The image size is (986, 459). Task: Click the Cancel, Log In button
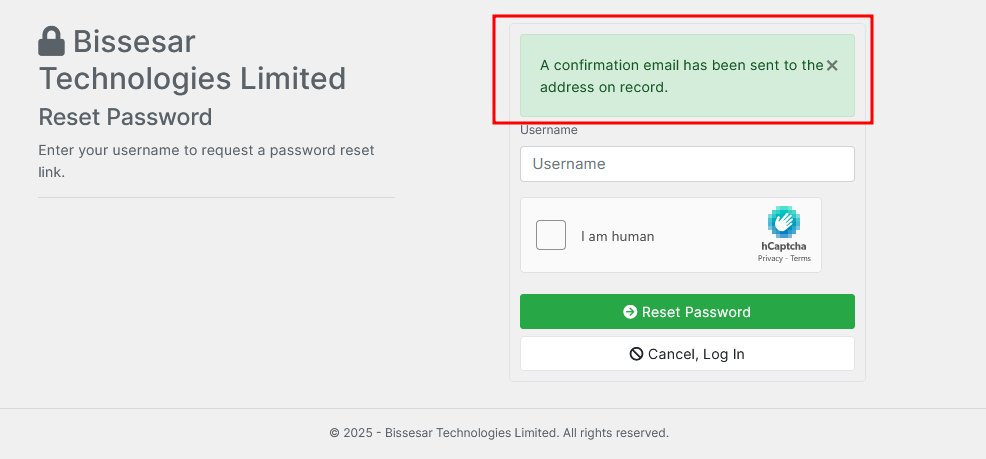click(687, 354)
